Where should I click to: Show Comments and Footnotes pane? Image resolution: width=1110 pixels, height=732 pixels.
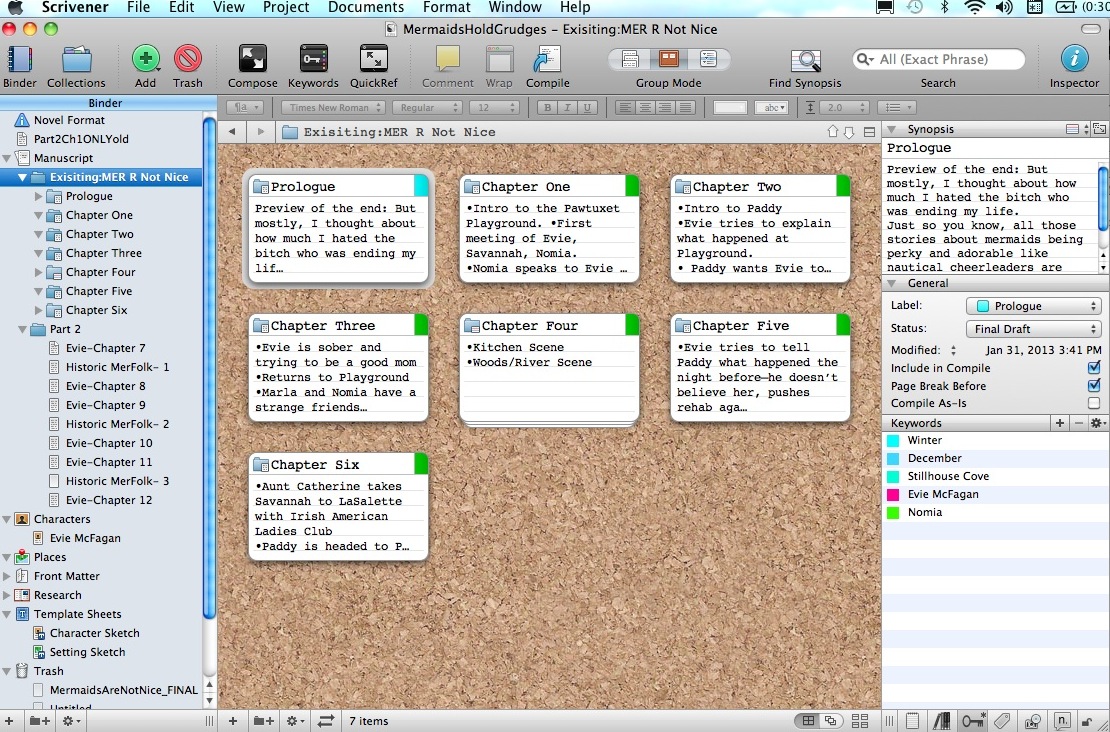pyautogui.click(x=1062, y=721)
